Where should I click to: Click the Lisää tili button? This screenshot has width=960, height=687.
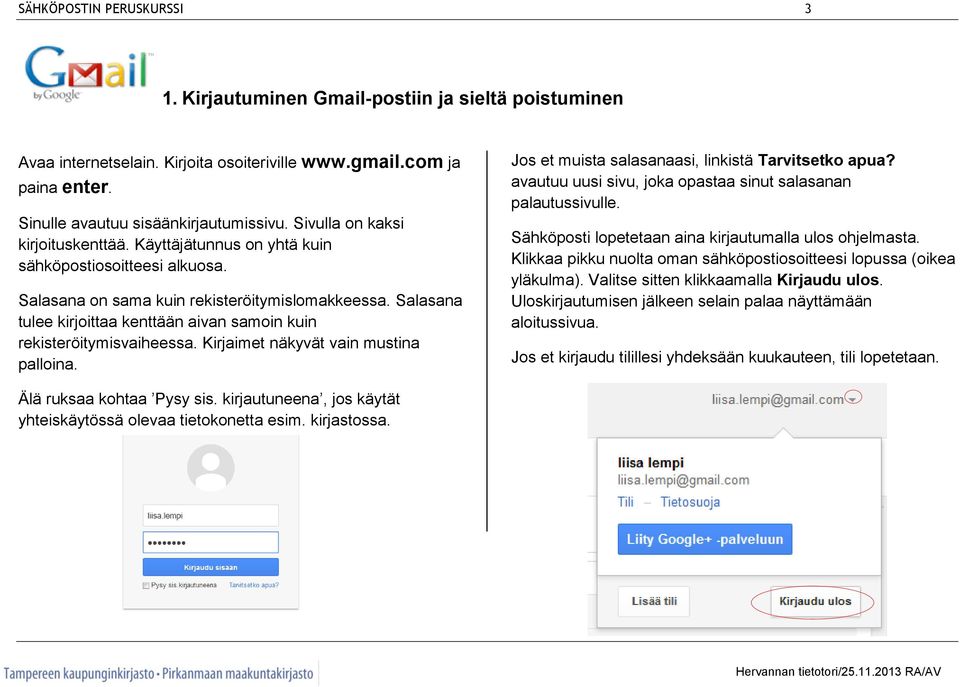pyautogui.click(x=654, y=601)
